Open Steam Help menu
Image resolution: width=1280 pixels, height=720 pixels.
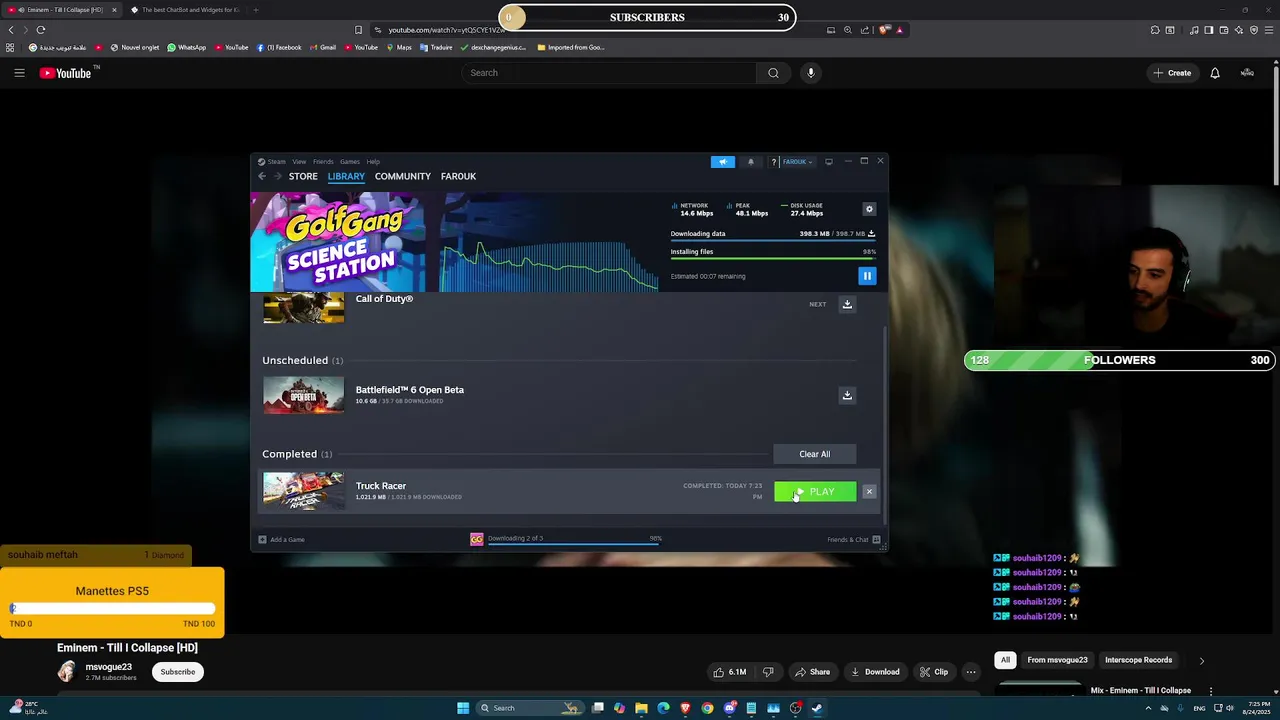pyautogui.click(x=373, y=162)
